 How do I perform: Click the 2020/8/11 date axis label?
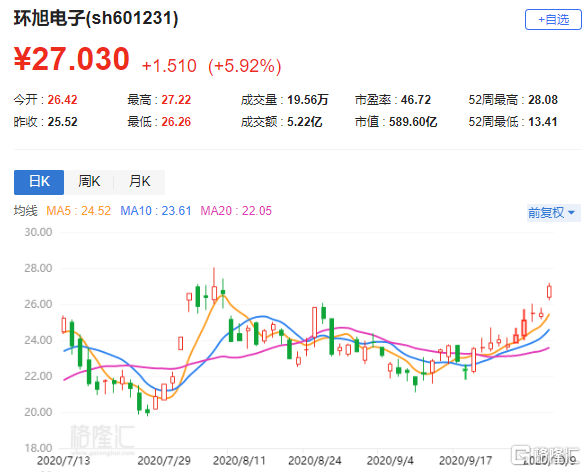239,460
